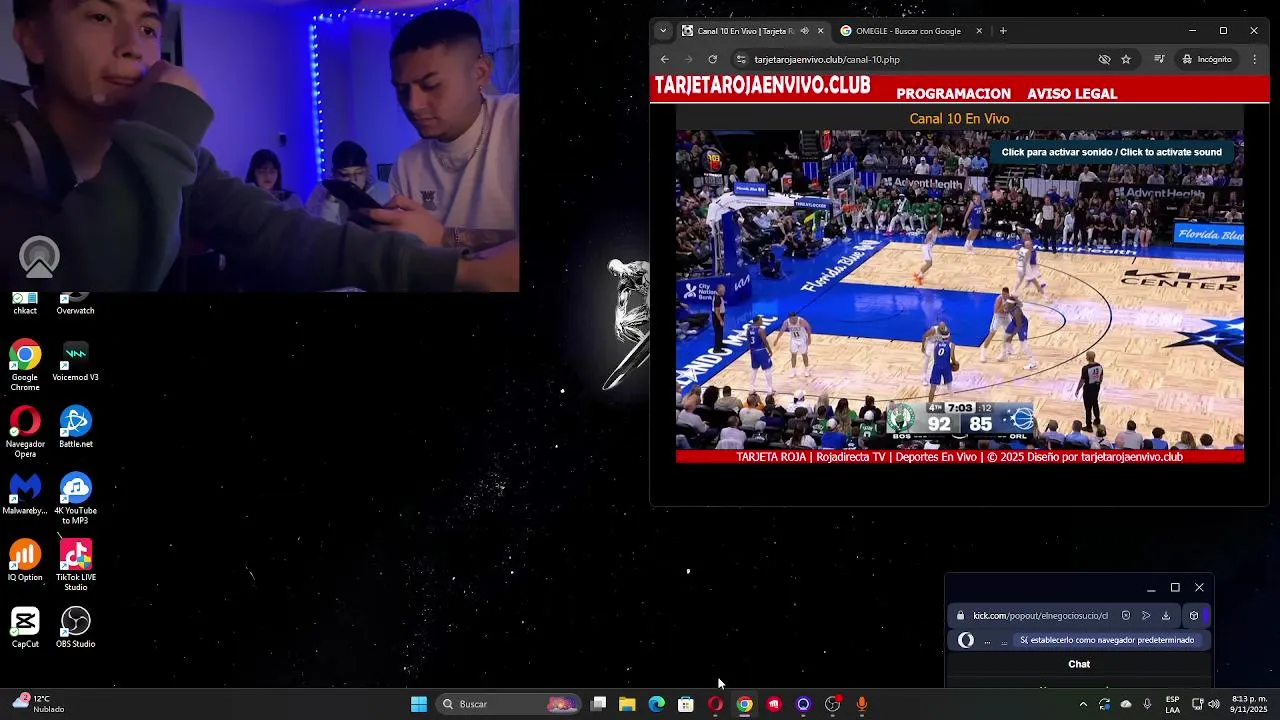
Task: Mute the Canal 10 tab audio icon
Action: click(804, 31)
